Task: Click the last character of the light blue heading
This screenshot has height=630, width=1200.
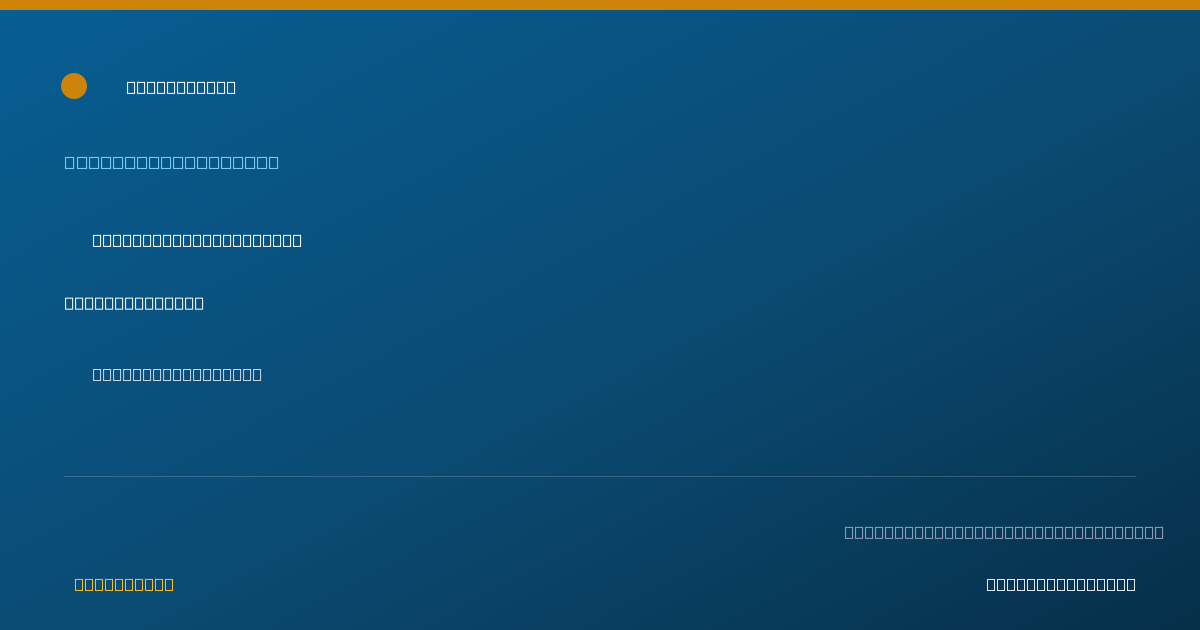Action: click(x=274, y=162)
